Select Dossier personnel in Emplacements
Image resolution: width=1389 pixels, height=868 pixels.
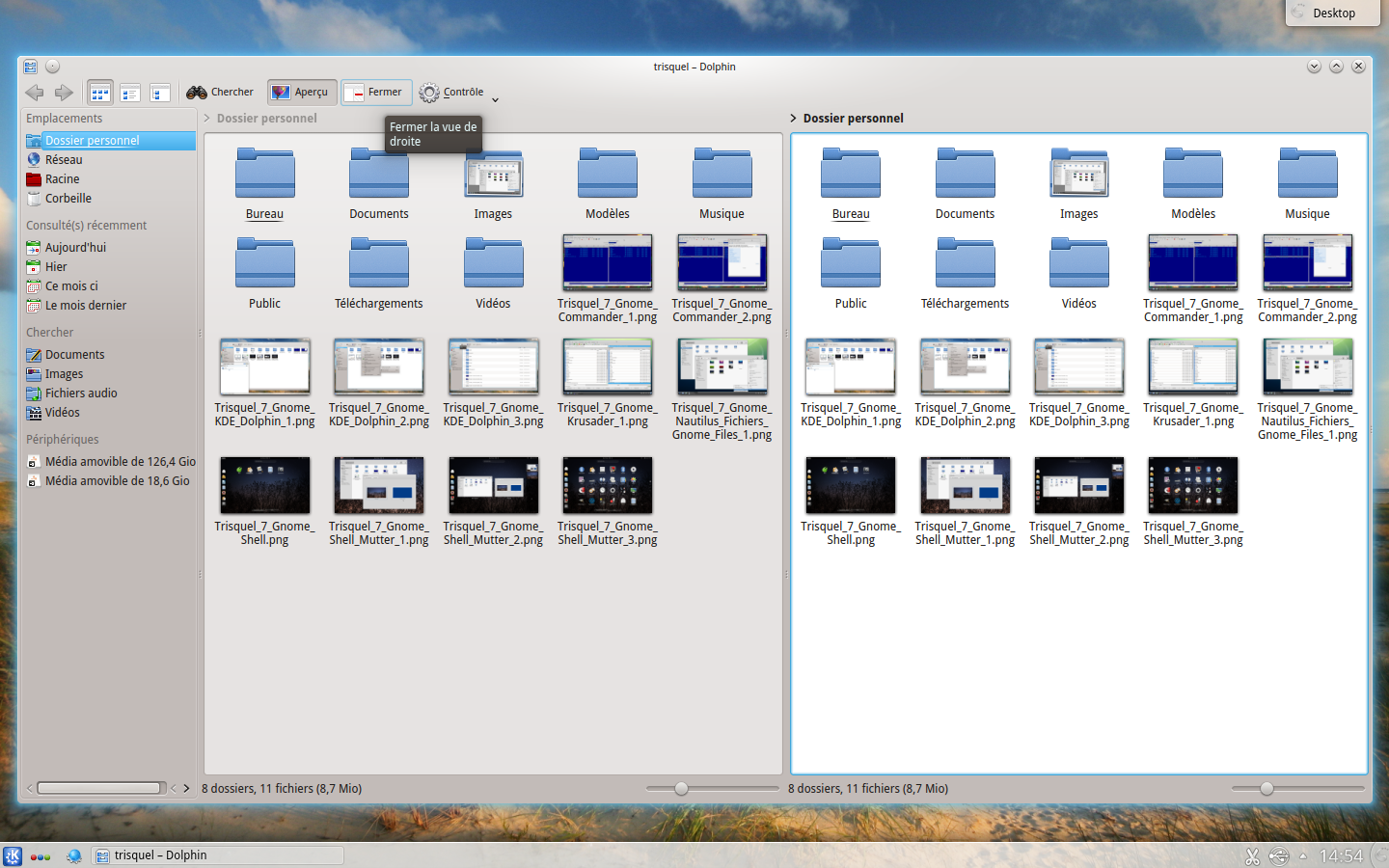click(109, 141)
